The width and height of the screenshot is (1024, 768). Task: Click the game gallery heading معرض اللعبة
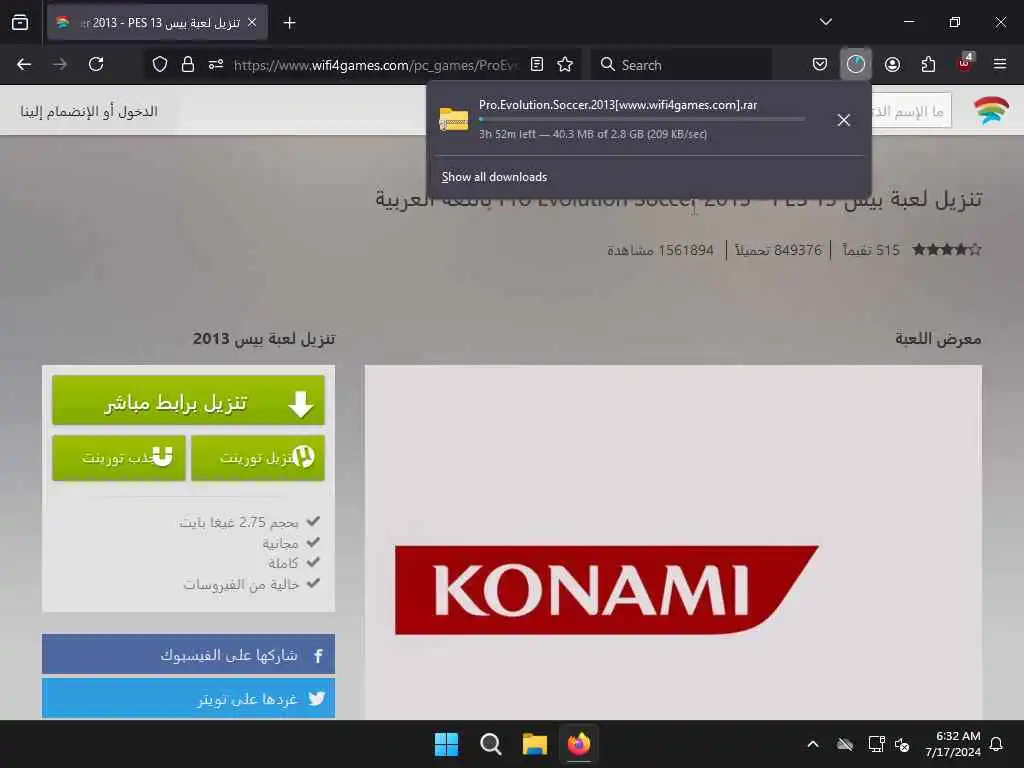tap(938, 338)
